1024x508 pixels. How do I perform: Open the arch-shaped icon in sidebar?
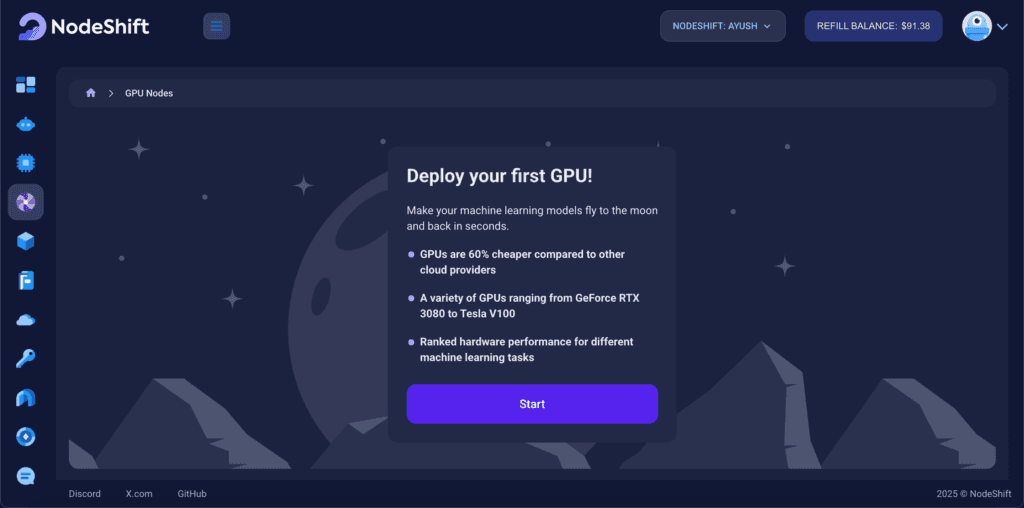[x=25, y=398]
